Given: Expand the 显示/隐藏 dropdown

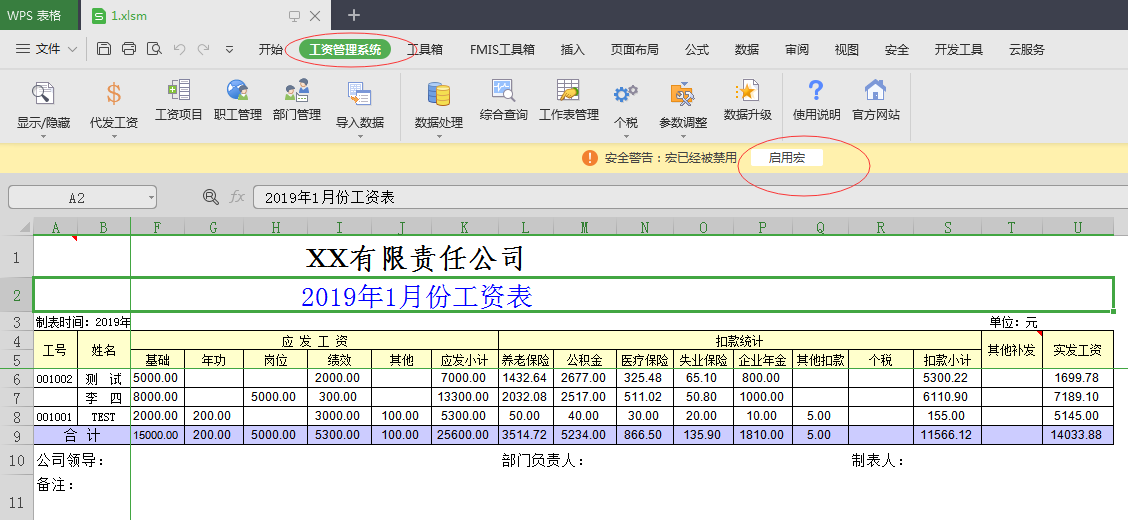Looking at the screenshot, I should pos(44,136).
